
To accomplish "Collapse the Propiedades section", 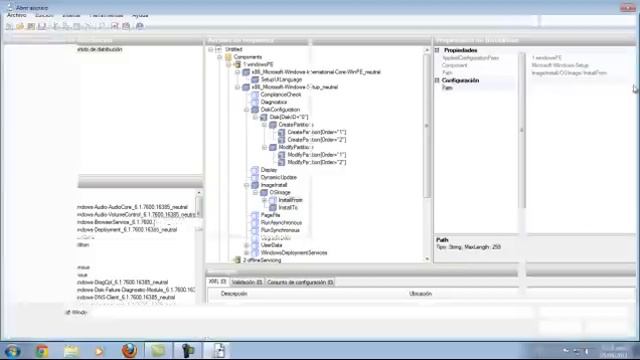I will (437, 50).
